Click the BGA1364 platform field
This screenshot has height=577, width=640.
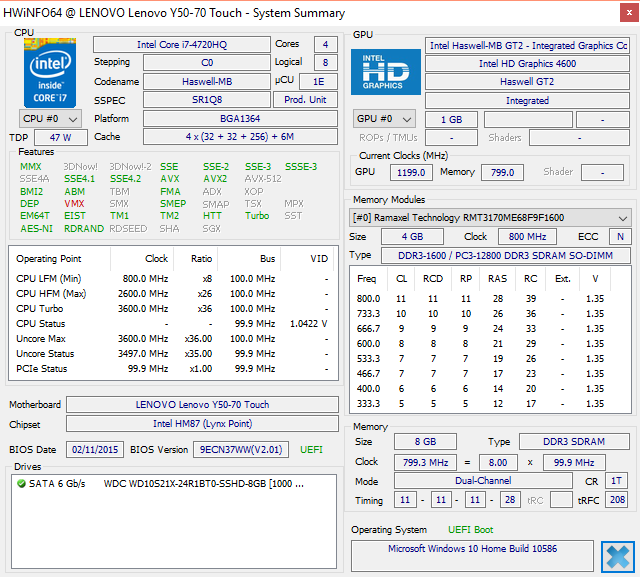click(240, 119)
